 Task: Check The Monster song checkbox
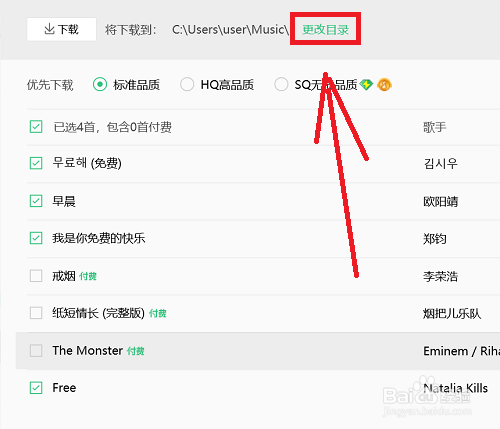[36, 351]
